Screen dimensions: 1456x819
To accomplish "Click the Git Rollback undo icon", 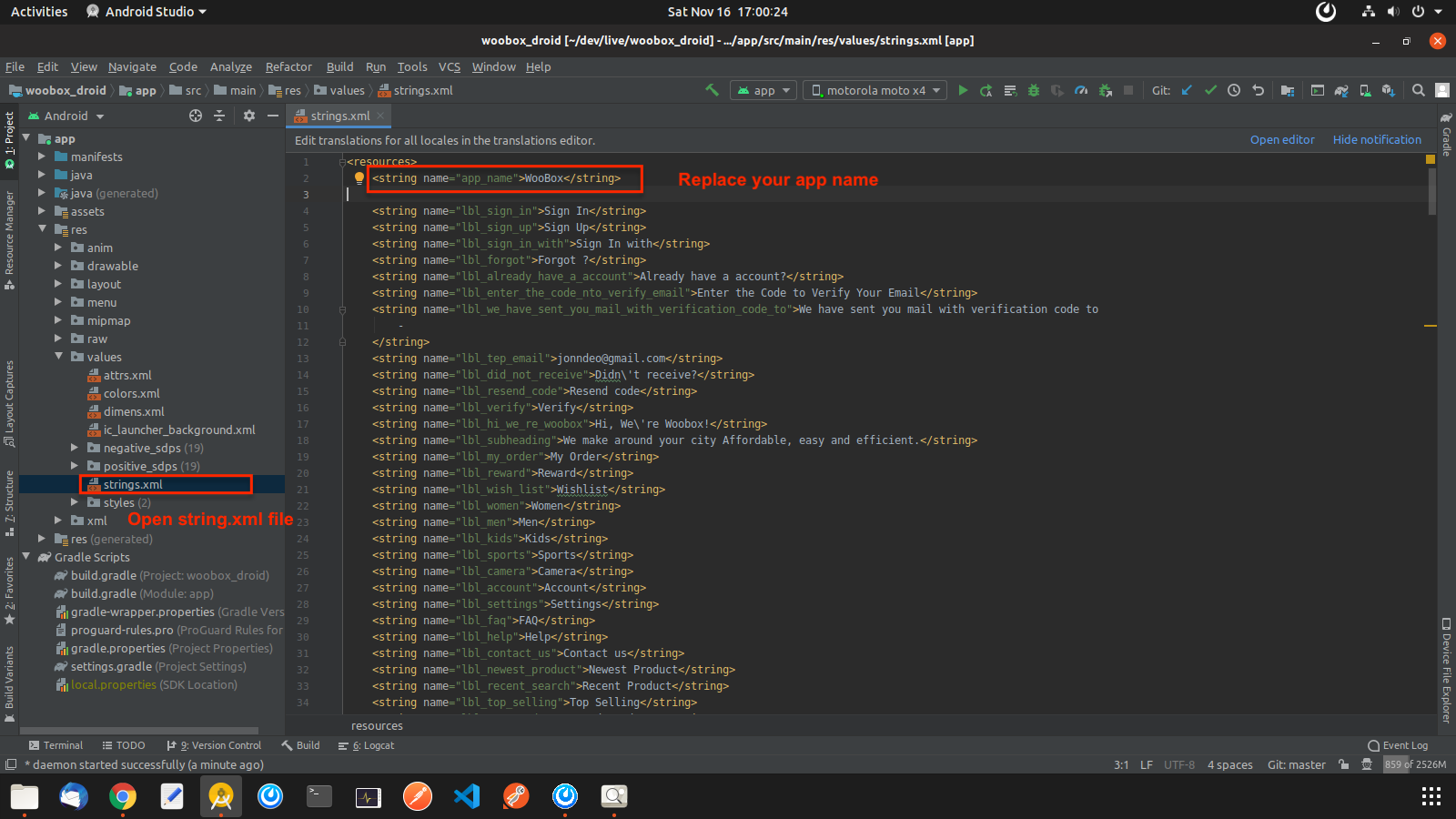I will point(1258,90).
